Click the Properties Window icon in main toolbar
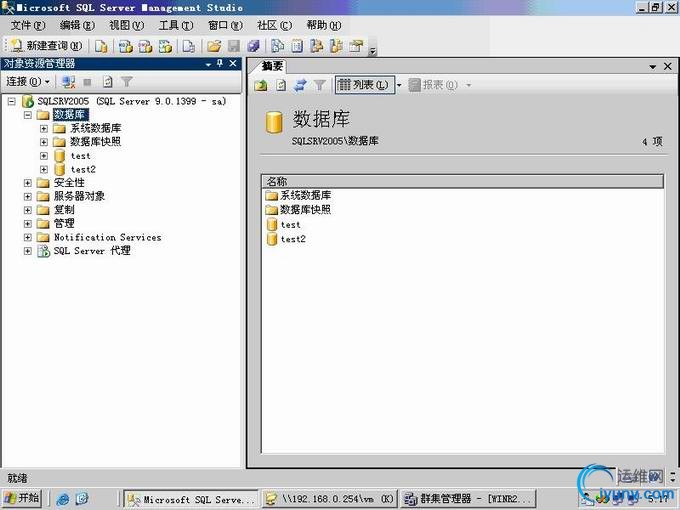Screen dimensions: 680x510 click(356, 46)
